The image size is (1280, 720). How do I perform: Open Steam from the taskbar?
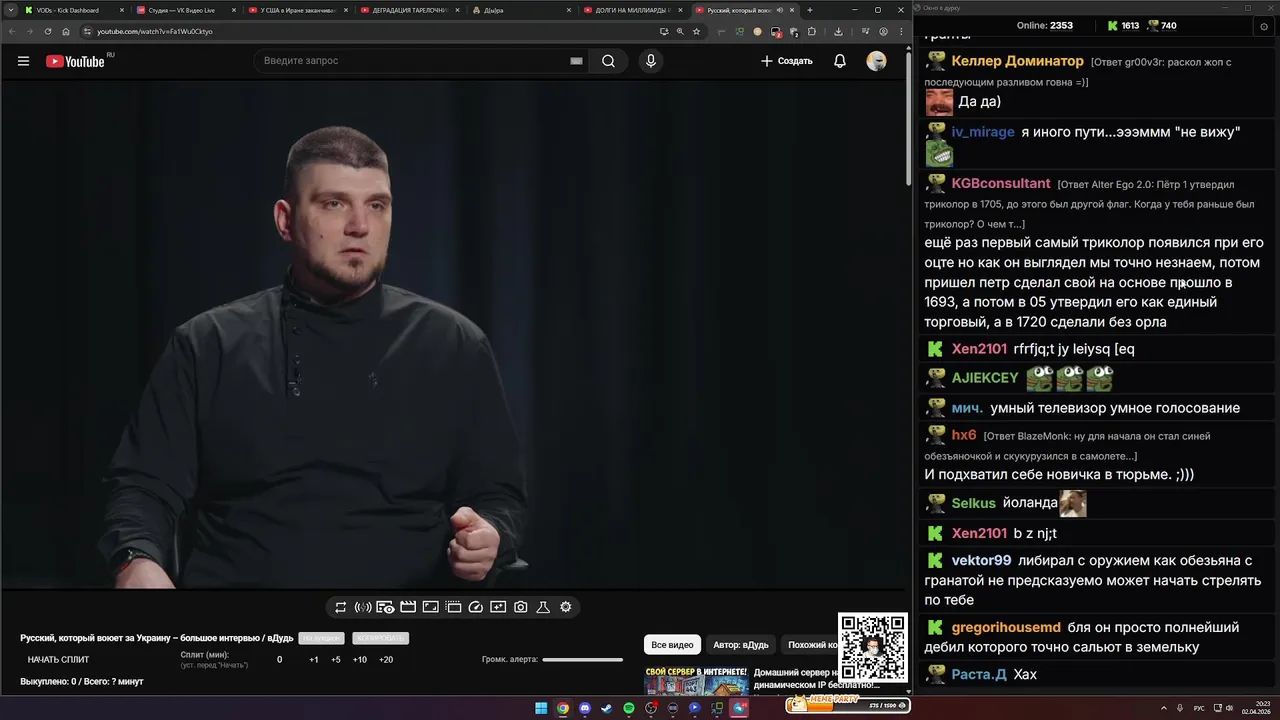click(x=607, y=708)
